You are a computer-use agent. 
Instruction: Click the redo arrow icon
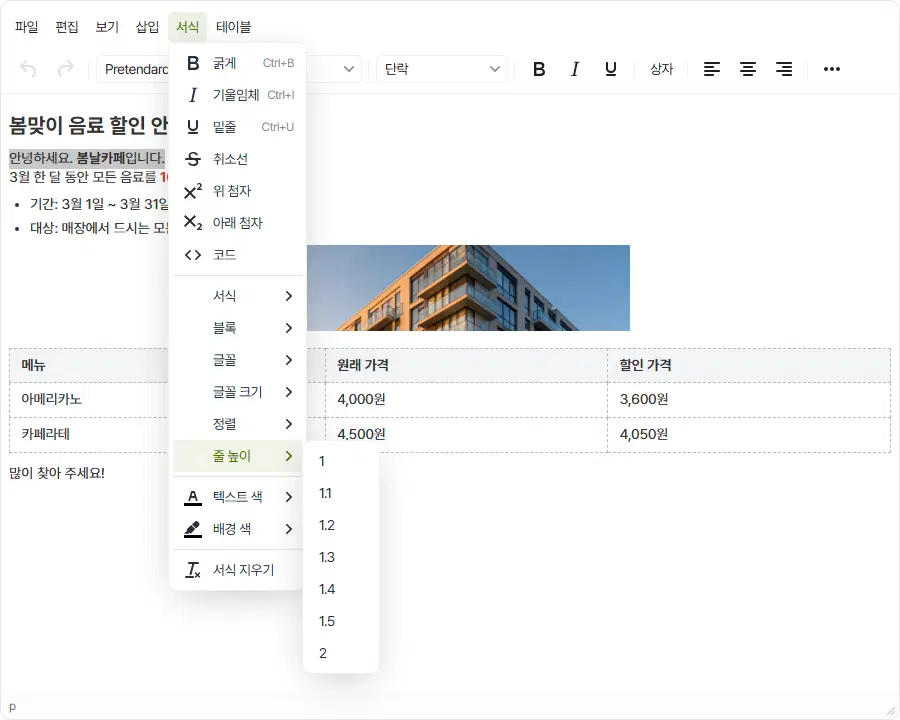[66, 69]
